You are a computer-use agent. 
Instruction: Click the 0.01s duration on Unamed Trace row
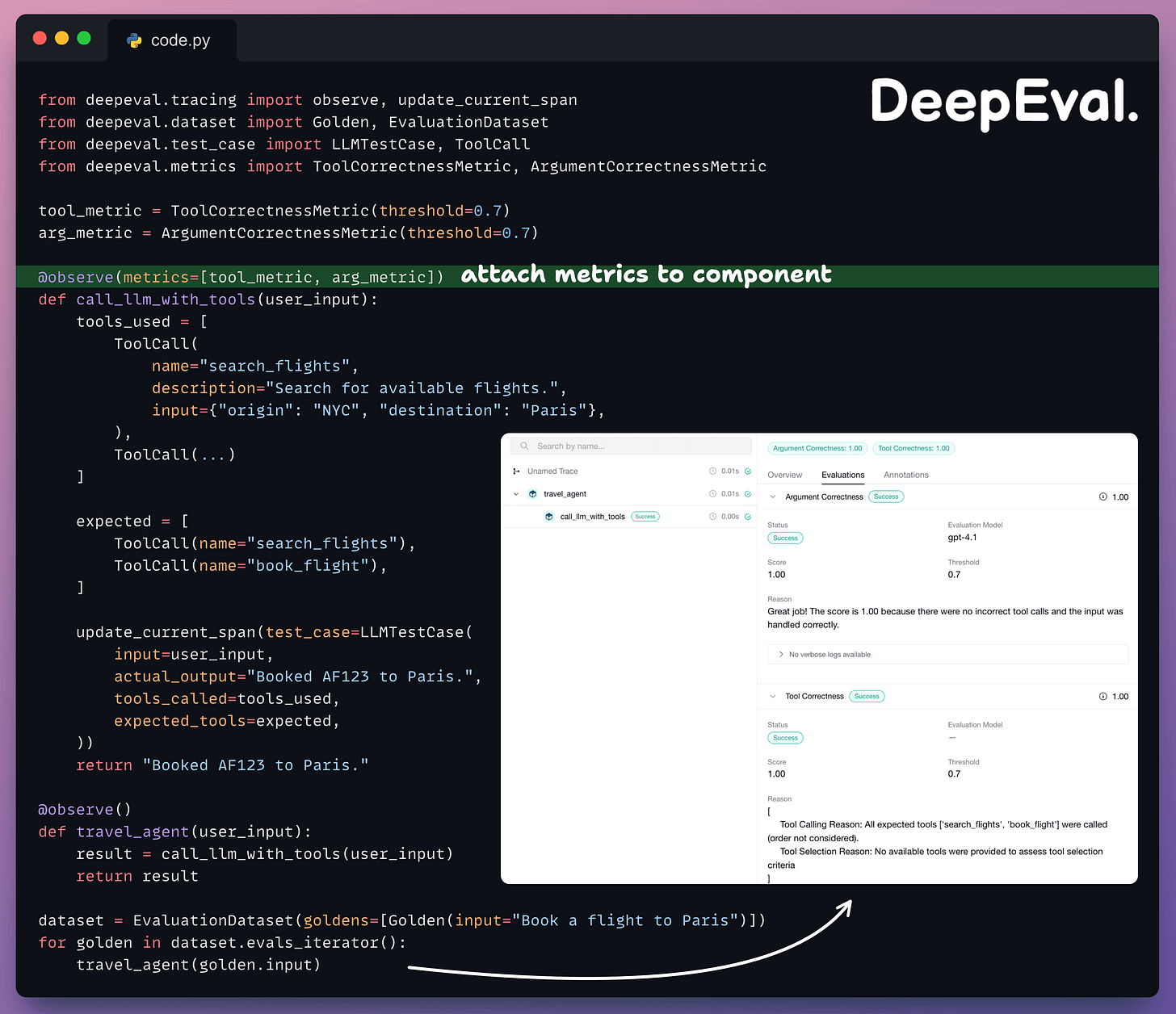coord(730,471)
